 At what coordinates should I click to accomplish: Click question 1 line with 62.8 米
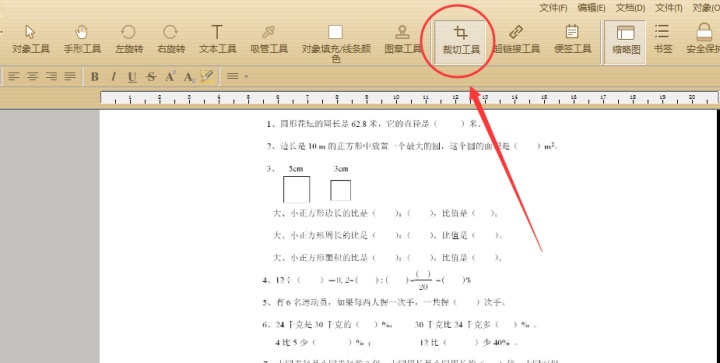374,123
